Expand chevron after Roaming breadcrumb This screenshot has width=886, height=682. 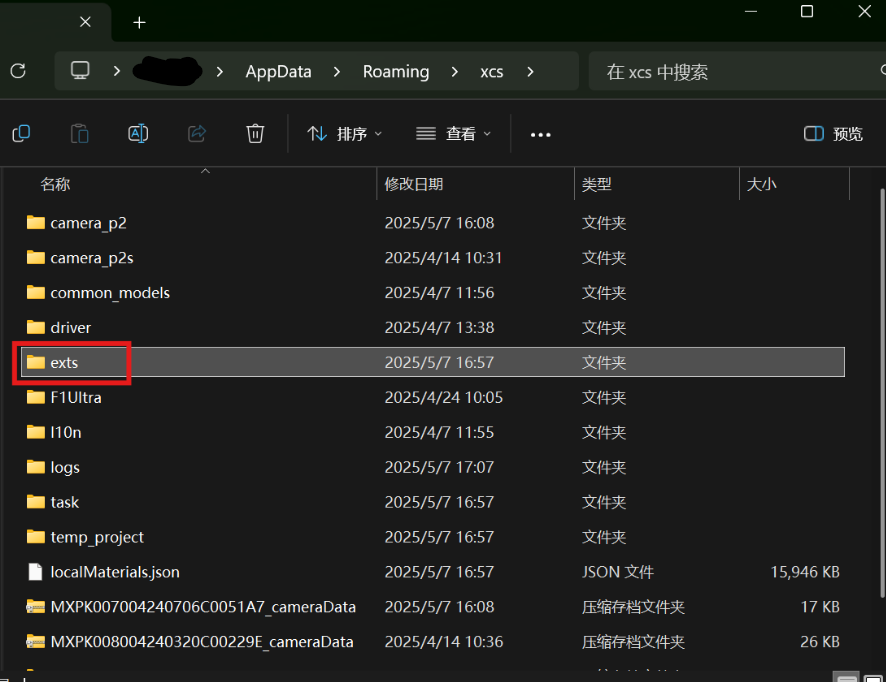point(455,72)
